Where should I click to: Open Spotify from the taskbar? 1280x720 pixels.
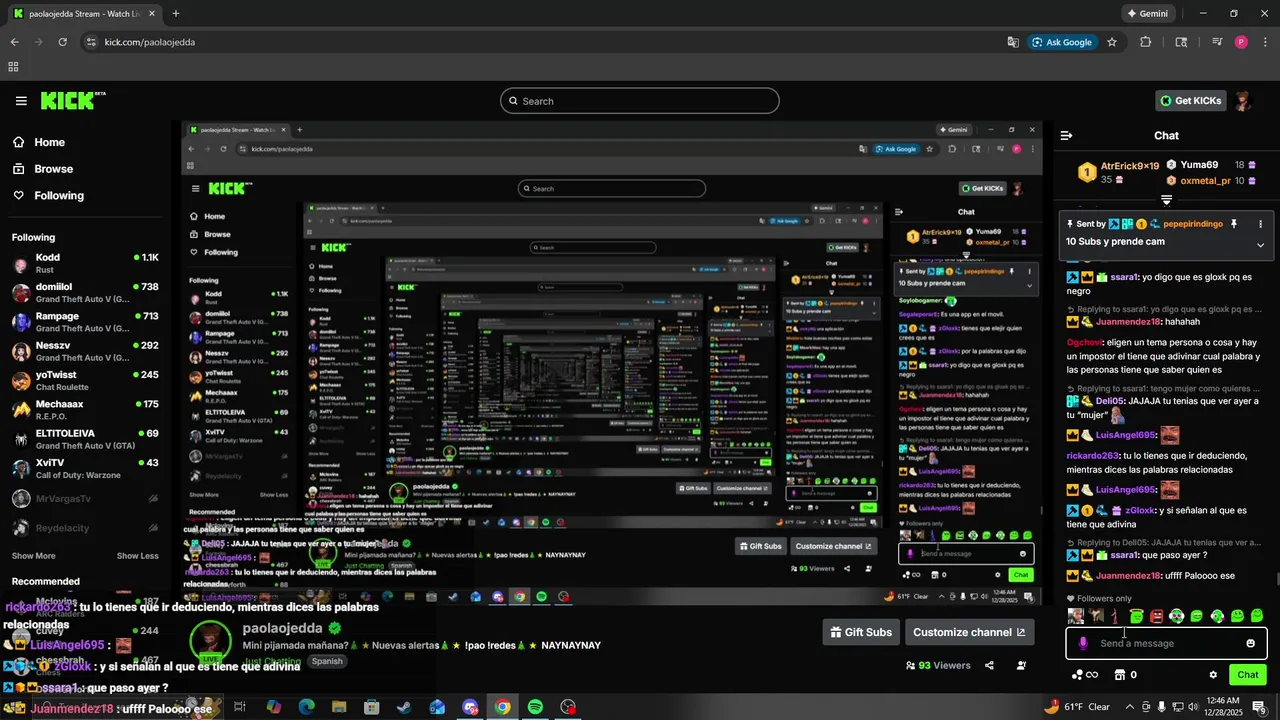[x=535, y=707]
